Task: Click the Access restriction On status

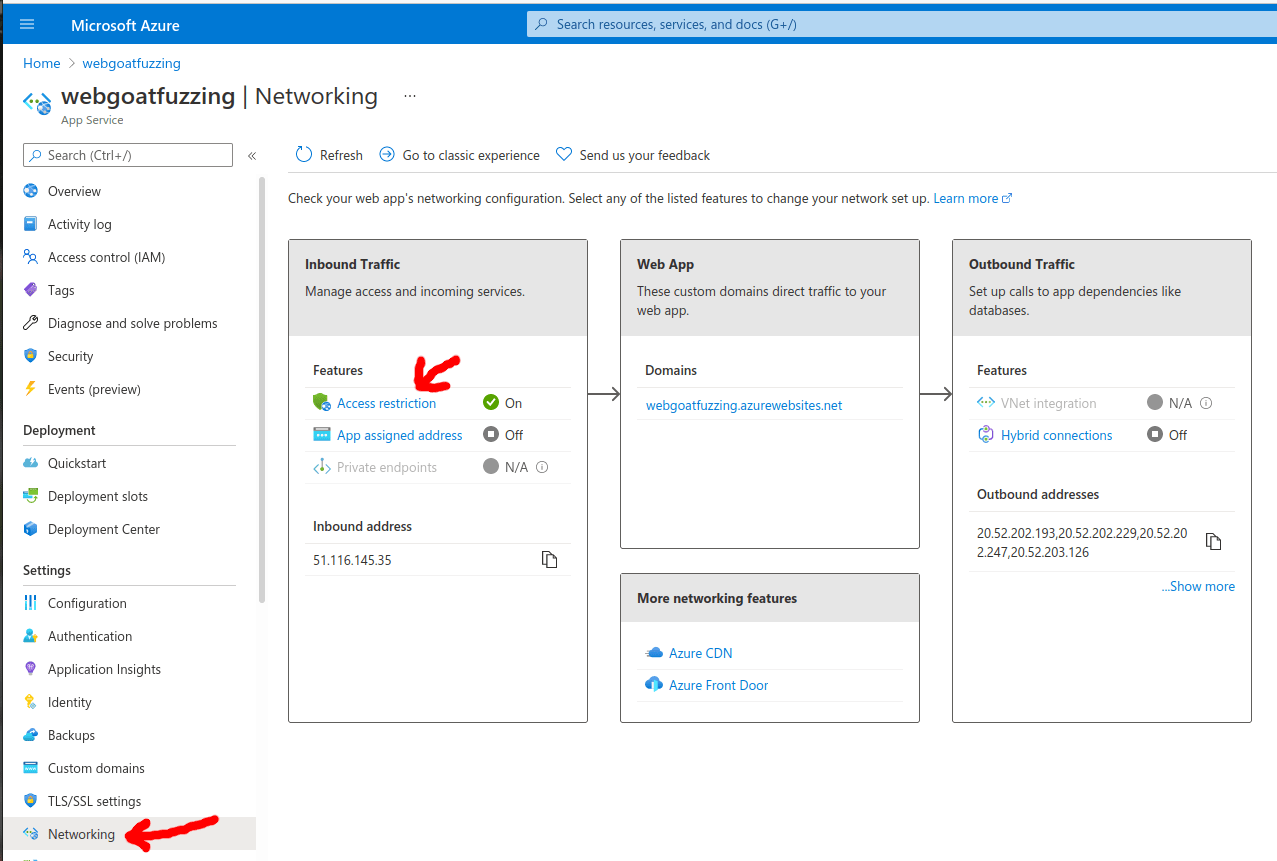Action: (503, 403)
